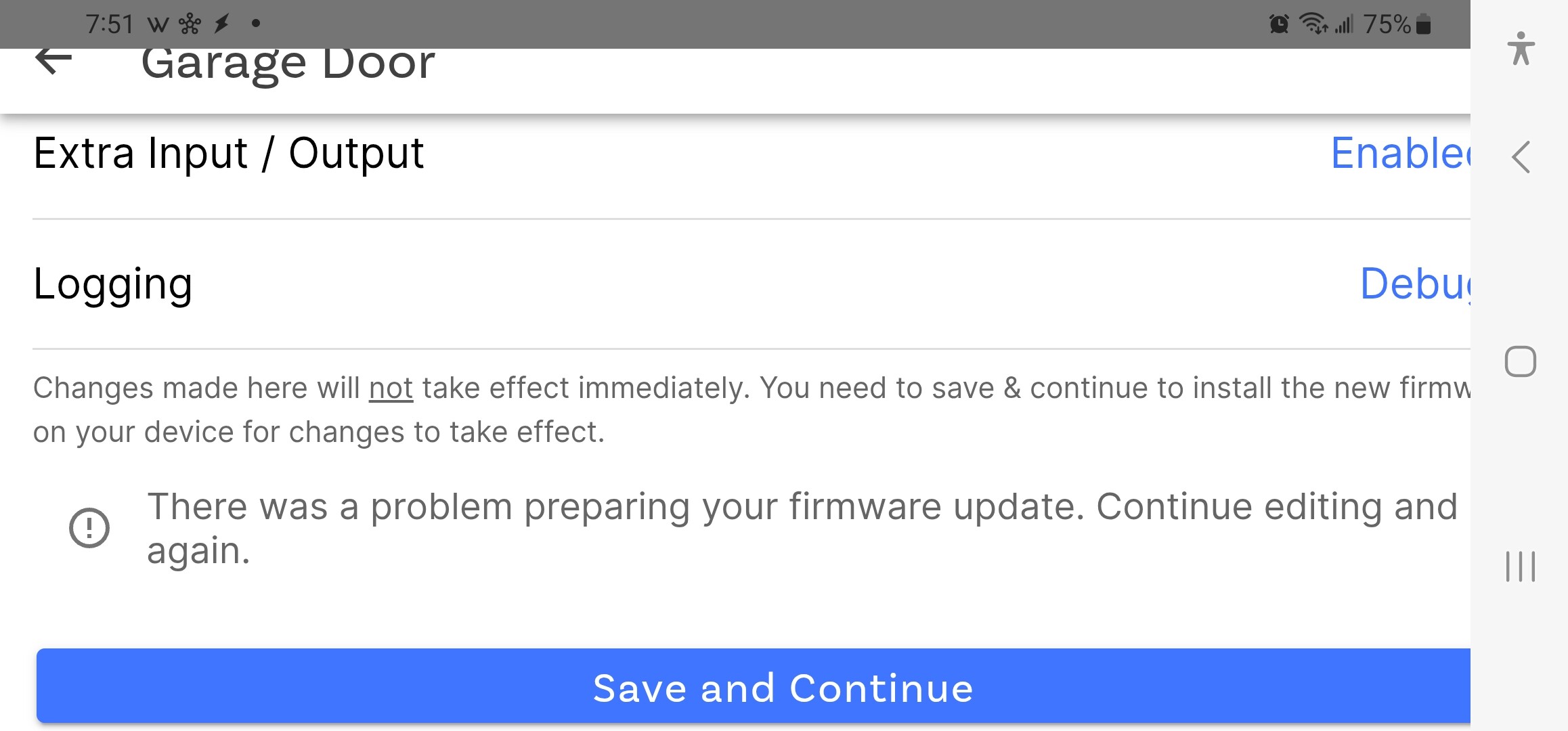Open the Logging level Debug dropdown
The width and height of the screenshot is (1568, 731).
click(x=1414, y=284)
